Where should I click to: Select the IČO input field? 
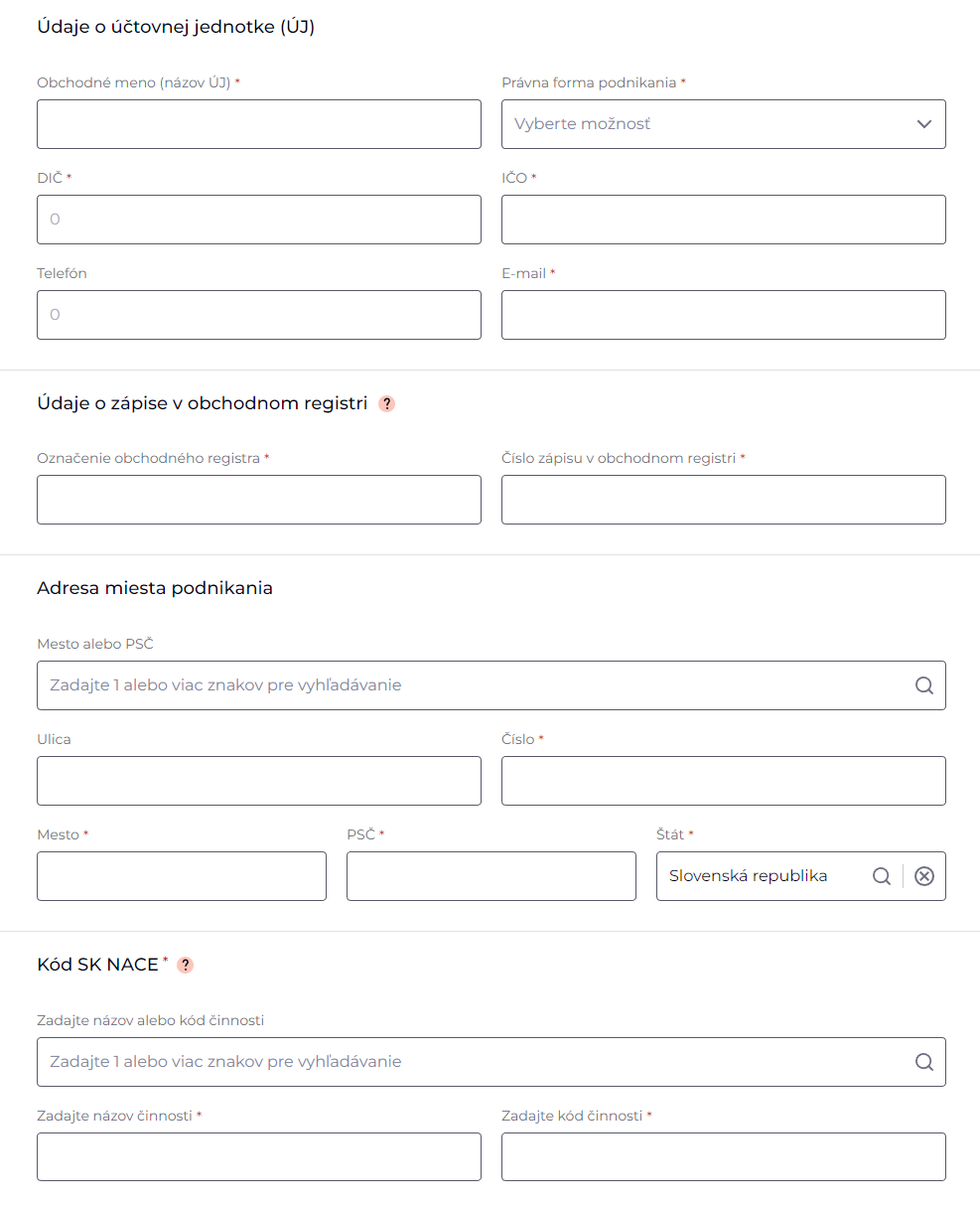coord(723,220)
